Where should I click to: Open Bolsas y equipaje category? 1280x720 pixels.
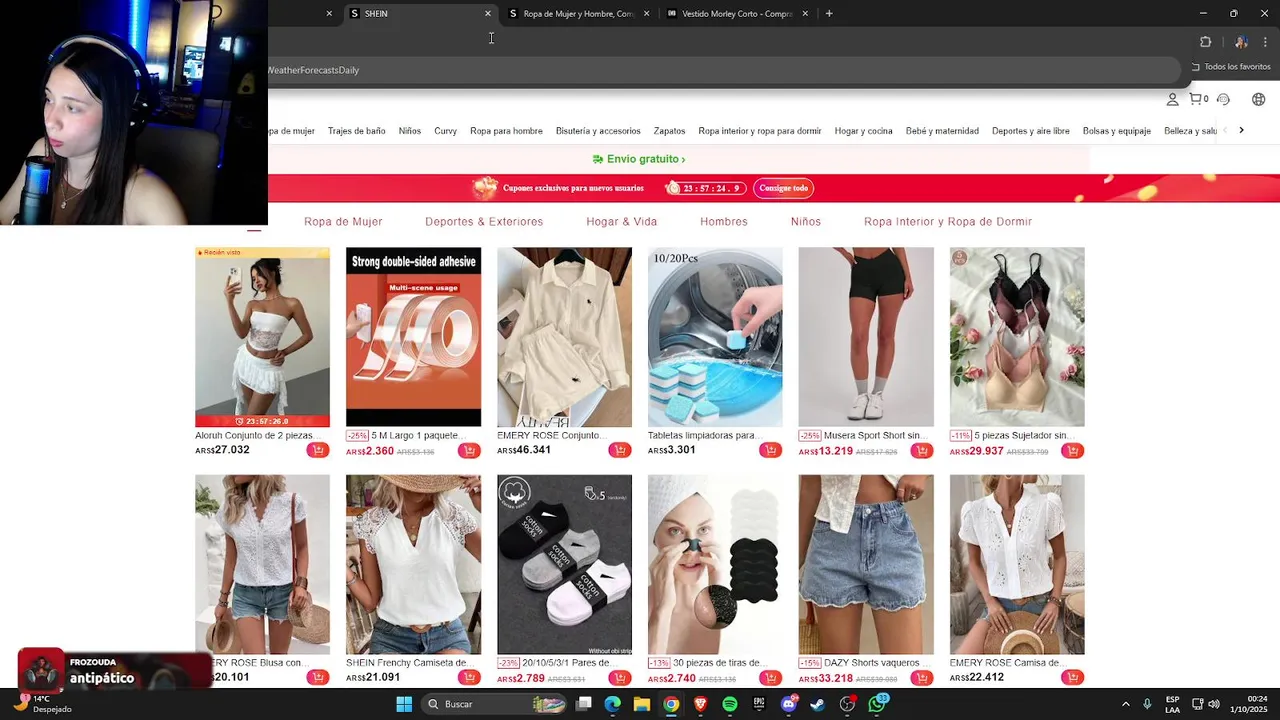[x=1116, y=131]
